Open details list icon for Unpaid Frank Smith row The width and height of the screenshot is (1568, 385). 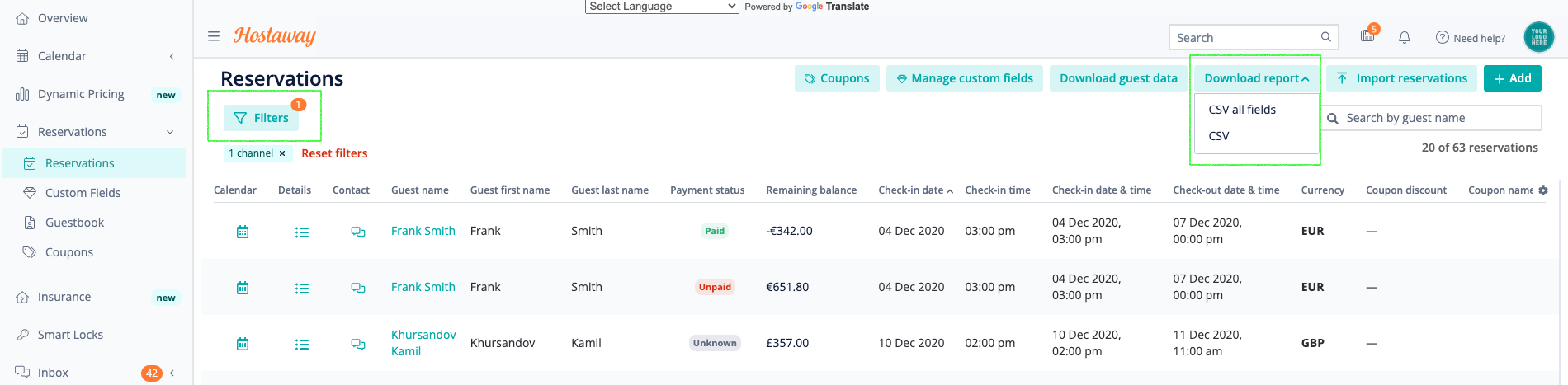click(x=302, y=289)
